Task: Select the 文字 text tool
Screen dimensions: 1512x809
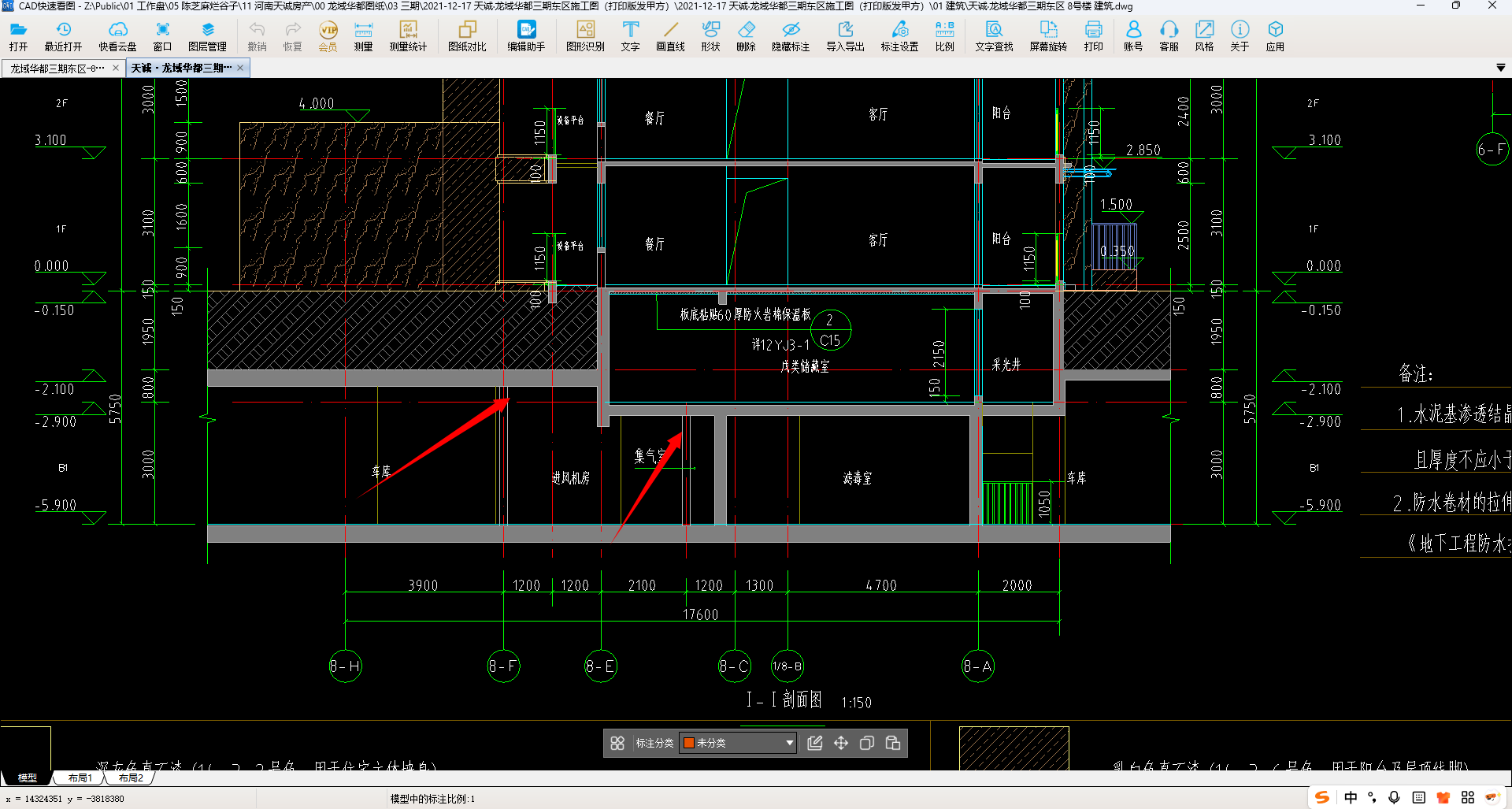Action: point(630,36)
